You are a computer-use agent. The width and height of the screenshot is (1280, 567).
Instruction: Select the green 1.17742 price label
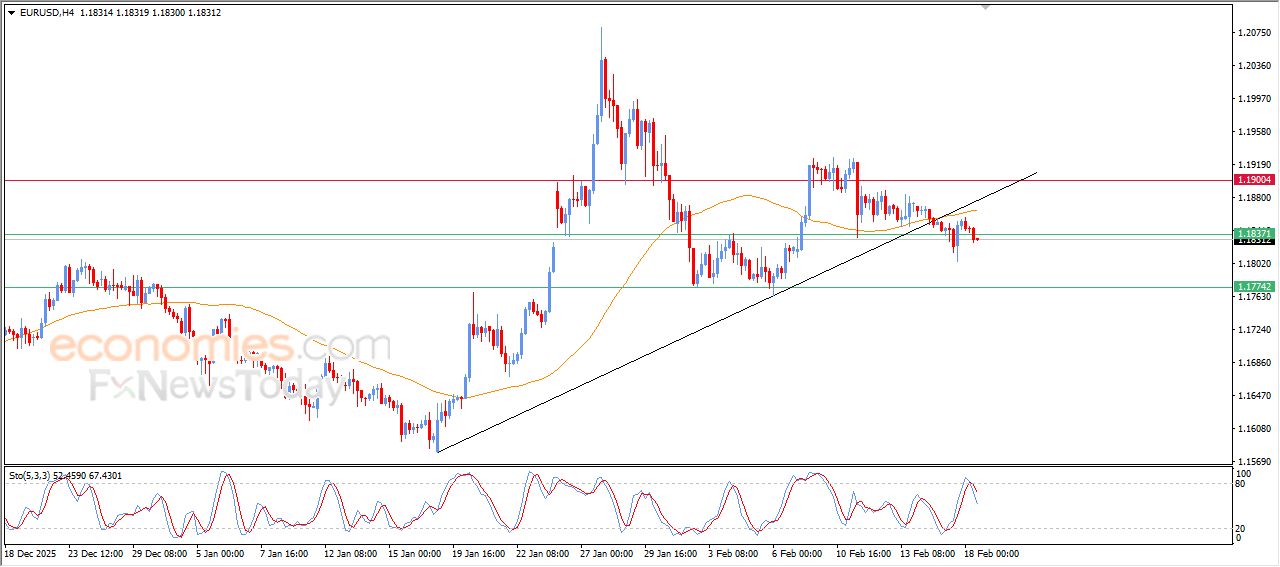click(x=1254, y=286)
